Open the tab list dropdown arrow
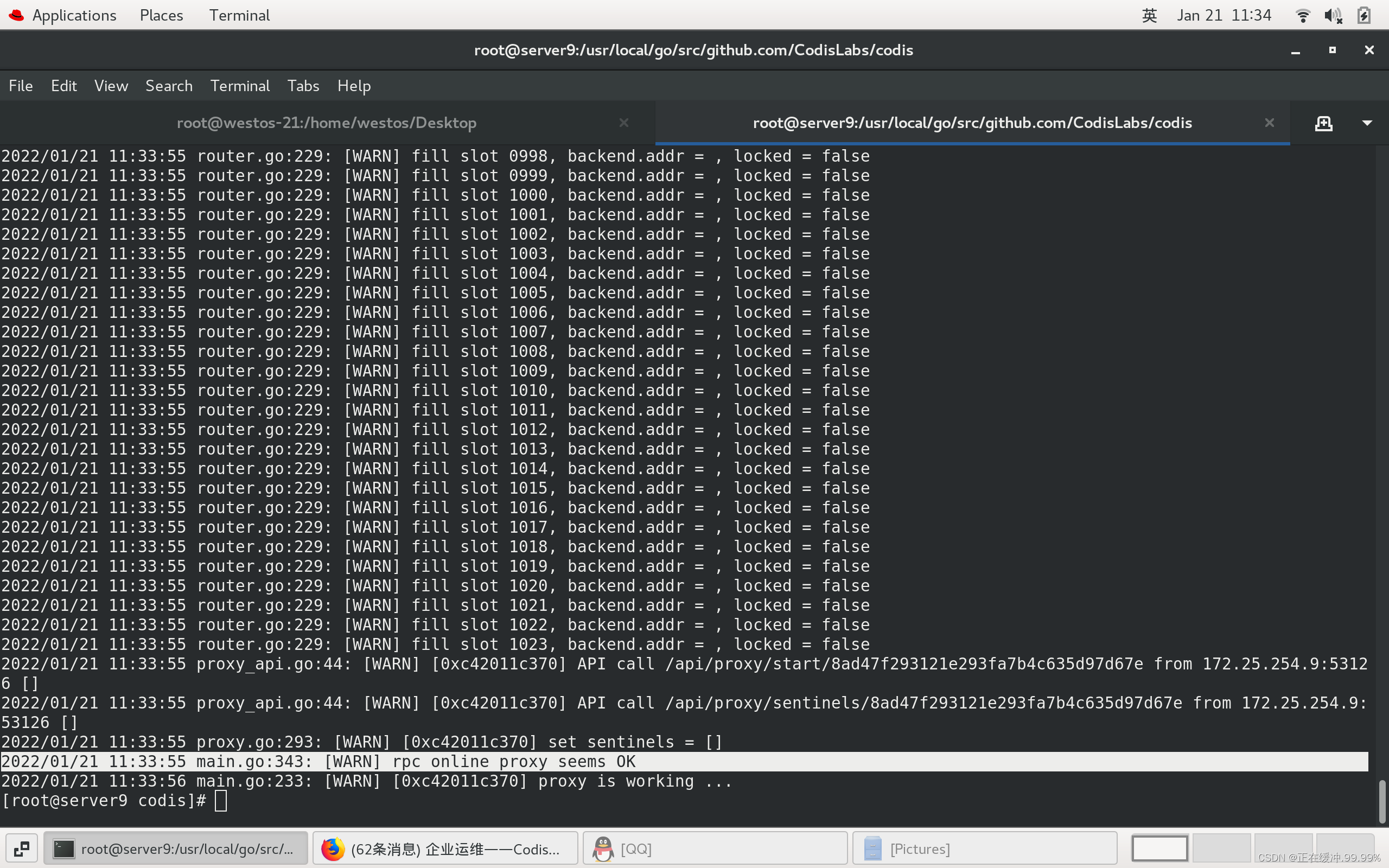1389x868 pixels. click(x=1367, y=123)
